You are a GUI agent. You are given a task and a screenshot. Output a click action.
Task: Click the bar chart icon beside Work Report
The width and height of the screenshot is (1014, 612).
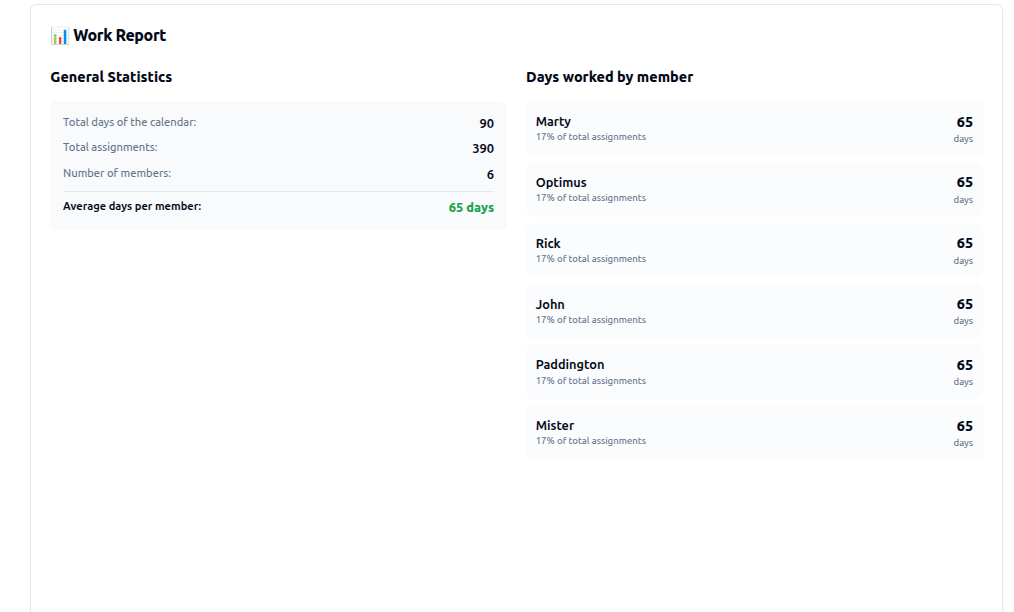coord(59,36)
